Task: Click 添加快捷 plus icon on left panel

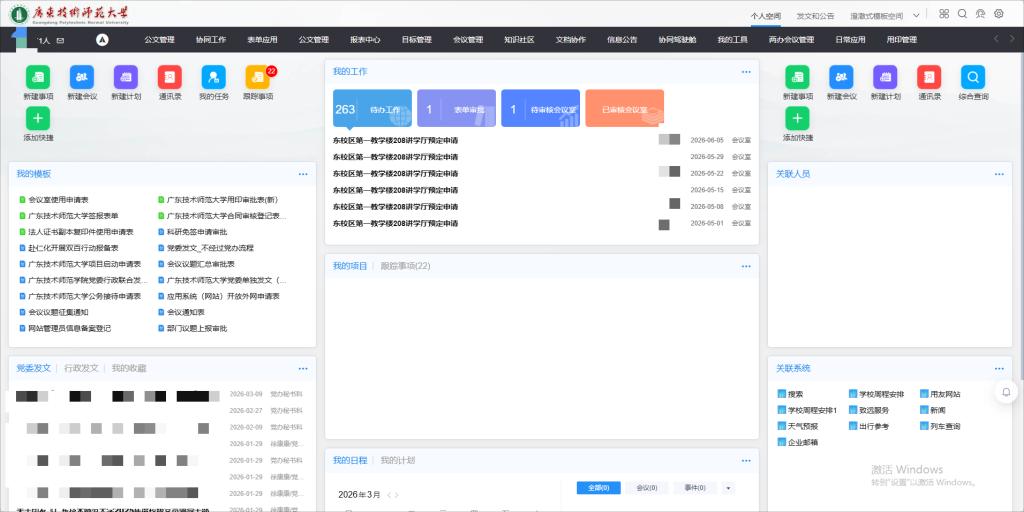Action: pyautogui.click(x=38, y=118)
